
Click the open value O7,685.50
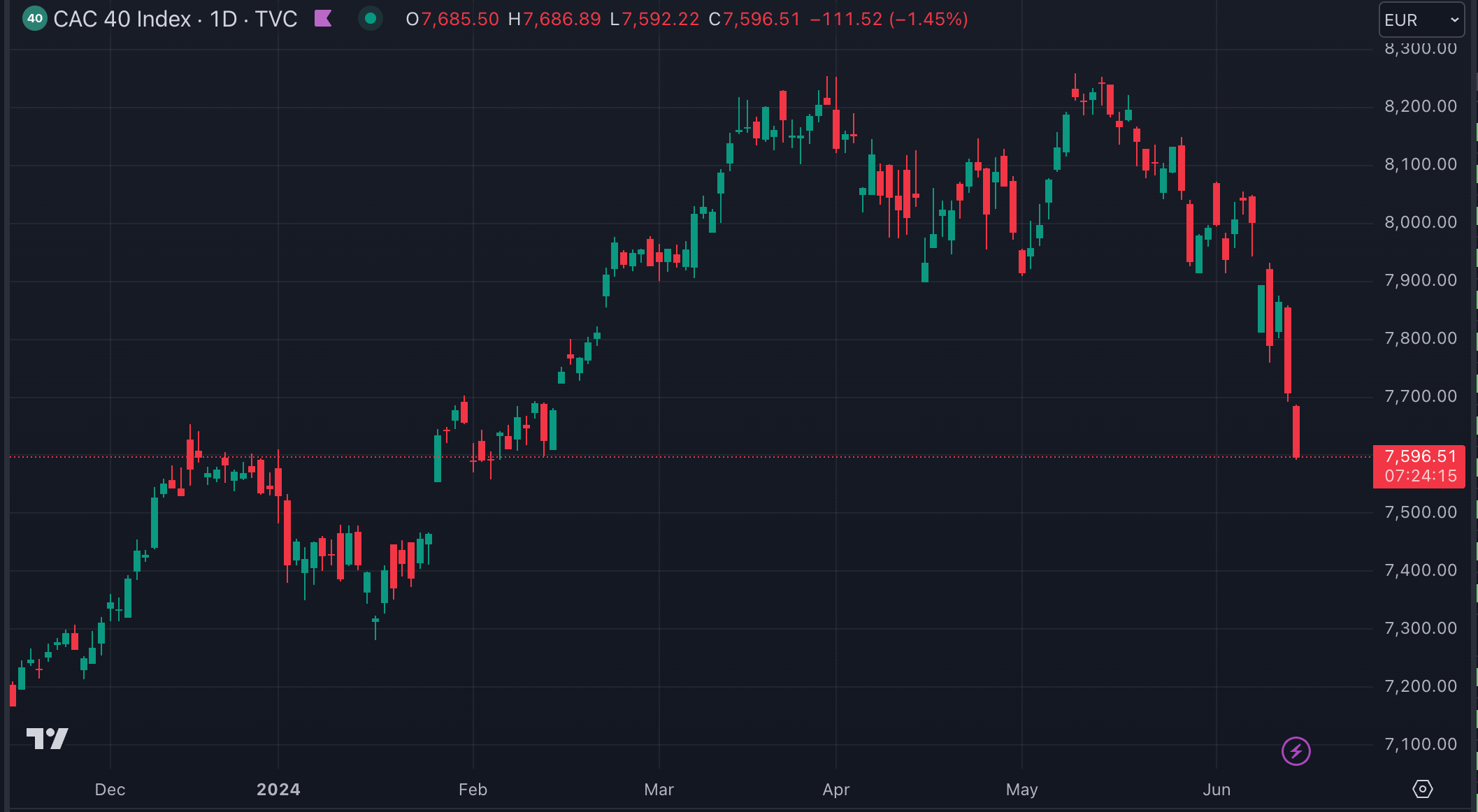coord(452,19)
